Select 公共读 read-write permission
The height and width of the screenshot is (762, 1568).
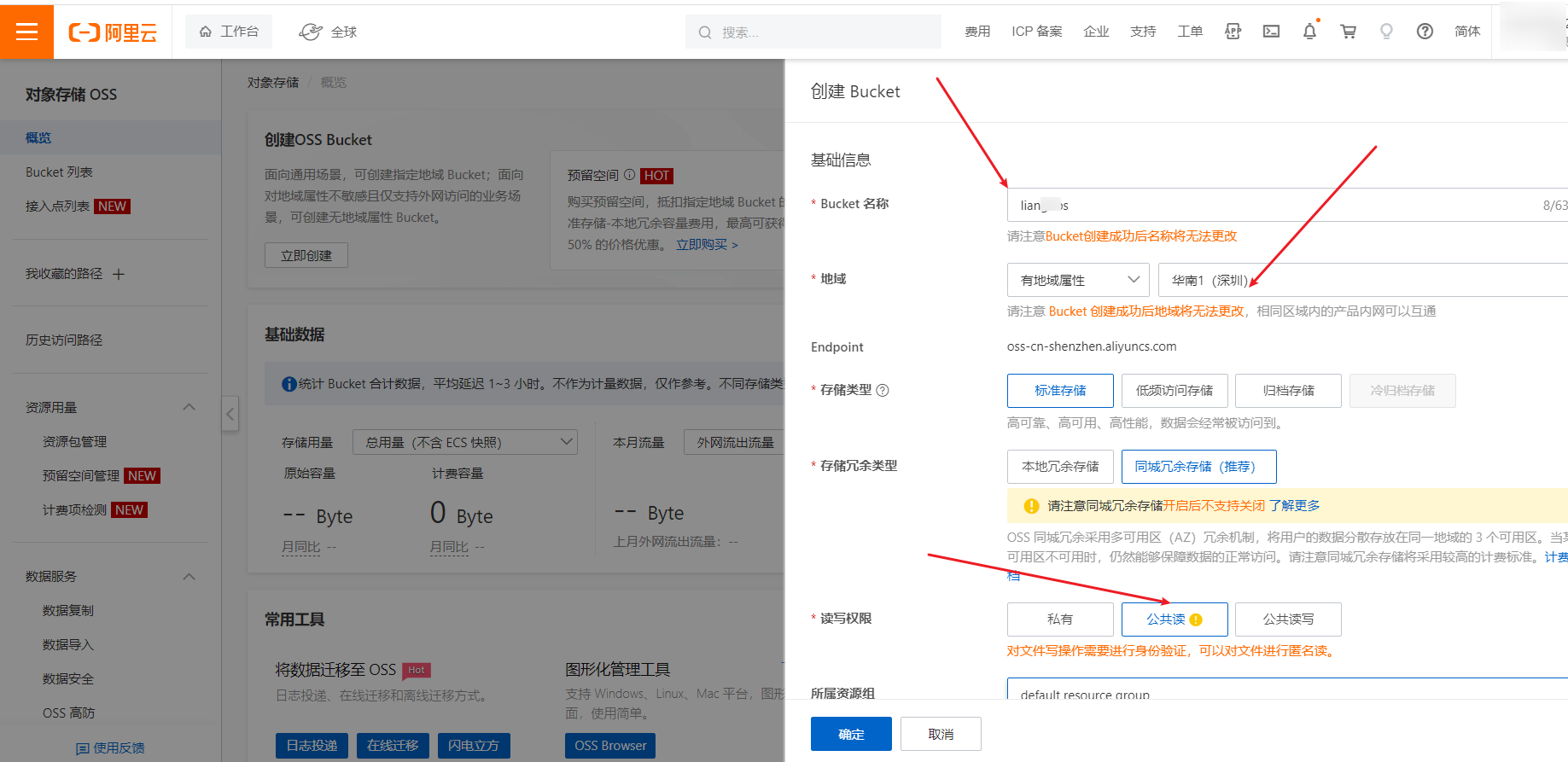[x=1175, y=619]
